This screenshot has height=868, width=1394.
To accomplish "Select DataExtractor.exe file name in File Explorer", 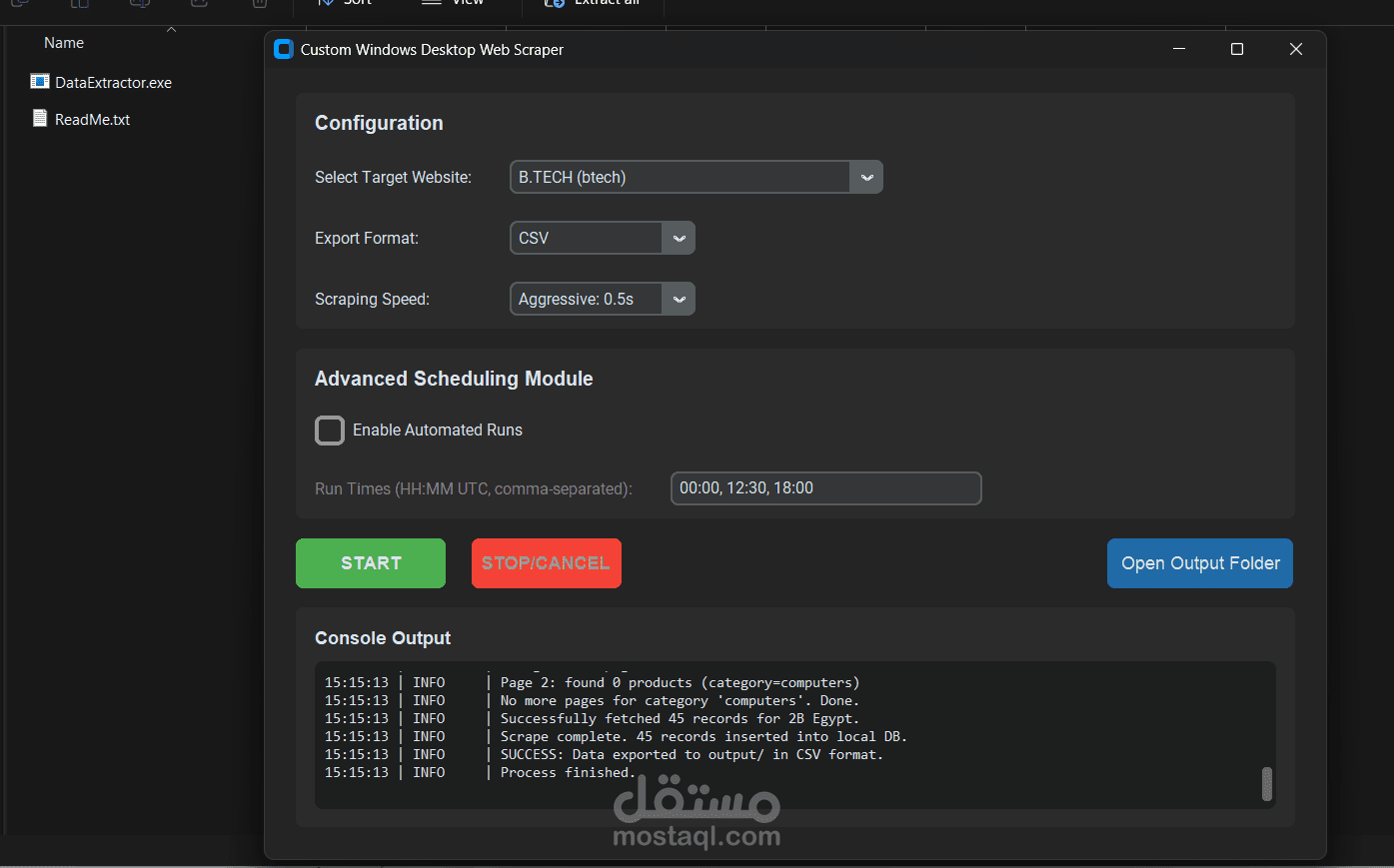I will click(113, 83).
